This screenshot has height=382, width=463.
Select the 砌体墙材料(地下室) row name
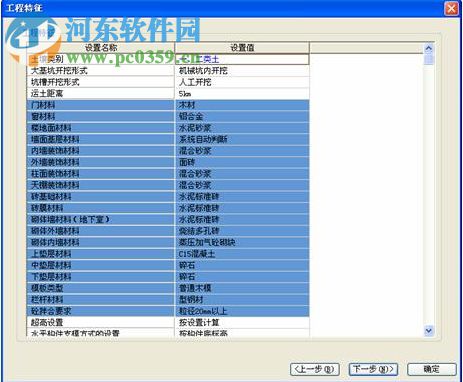click(x=101, y=220)
